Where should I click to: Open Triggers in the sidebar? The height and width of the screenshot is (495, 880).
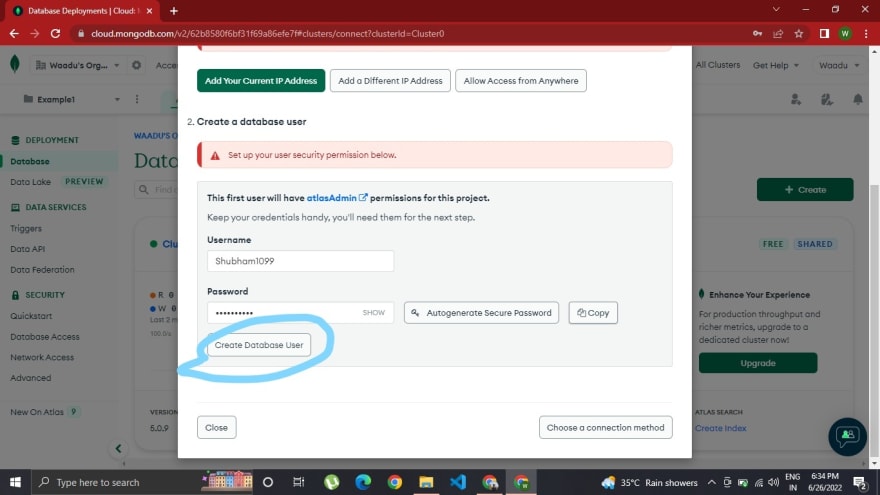pos(26,228)
